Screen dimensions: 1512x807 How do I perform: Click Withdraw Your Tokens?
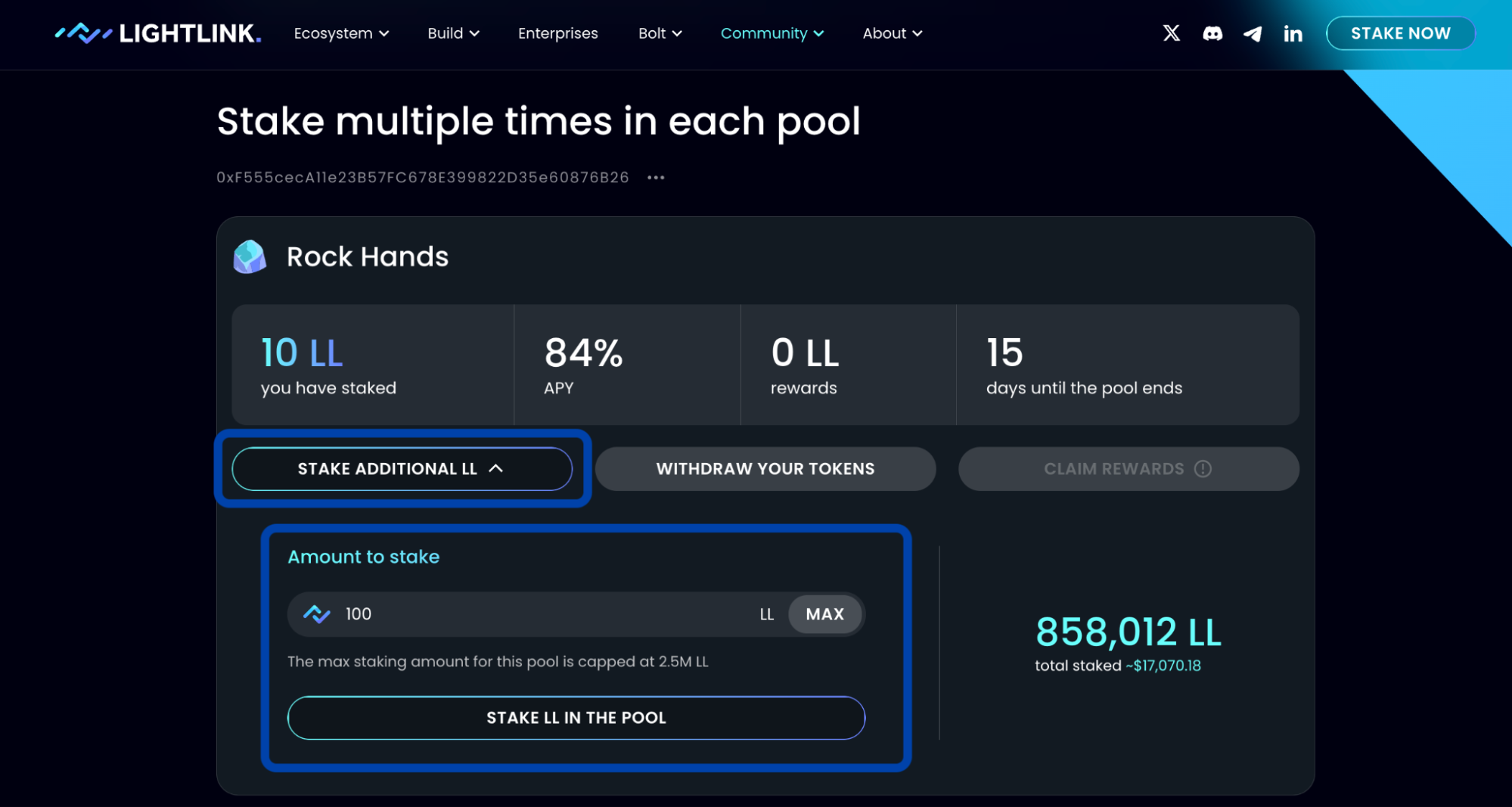[x=765, y=469]
